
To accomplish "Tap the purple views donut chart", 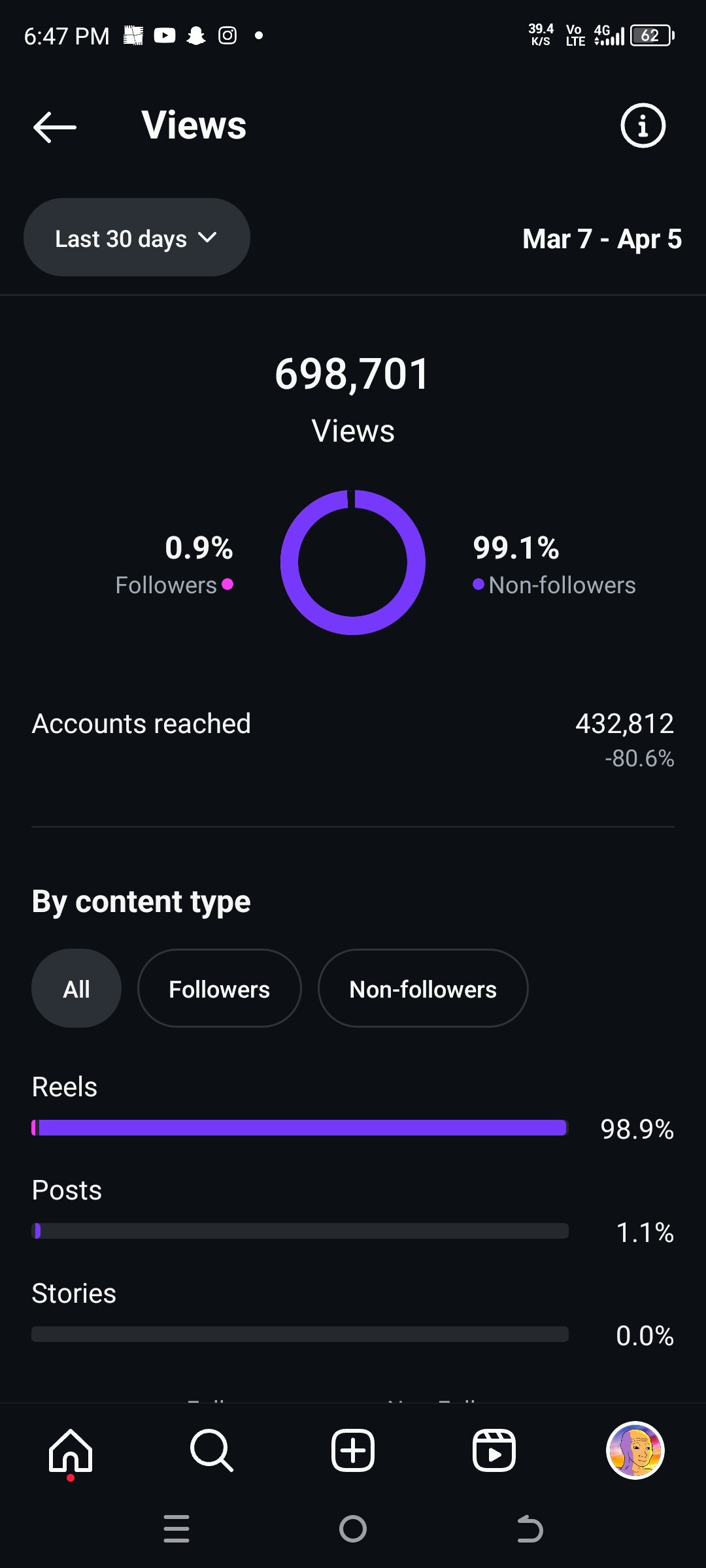I will click(x=353, y=563).
